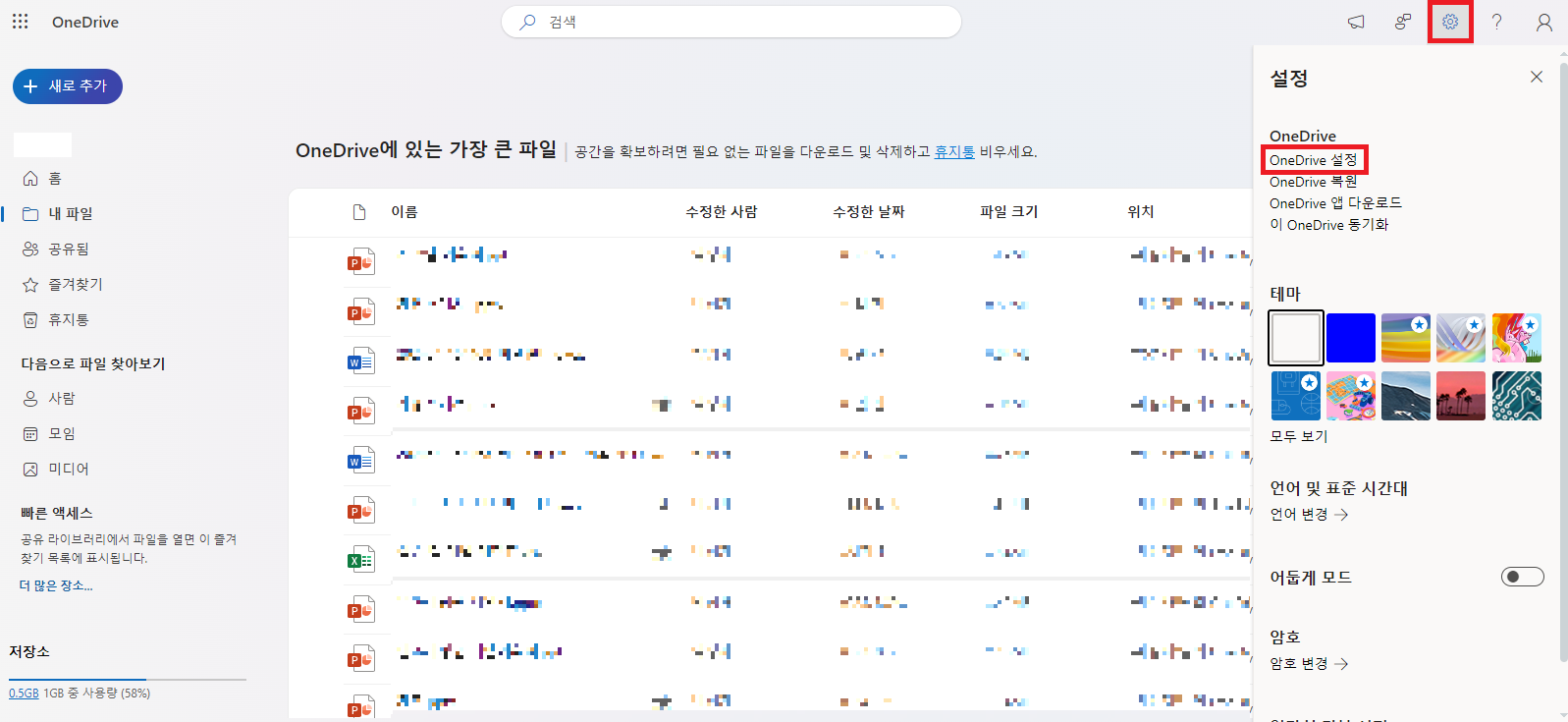Click 암호 변경 arrow link
Viewport: 1568px width, 722px height.
pos(1309,664)
